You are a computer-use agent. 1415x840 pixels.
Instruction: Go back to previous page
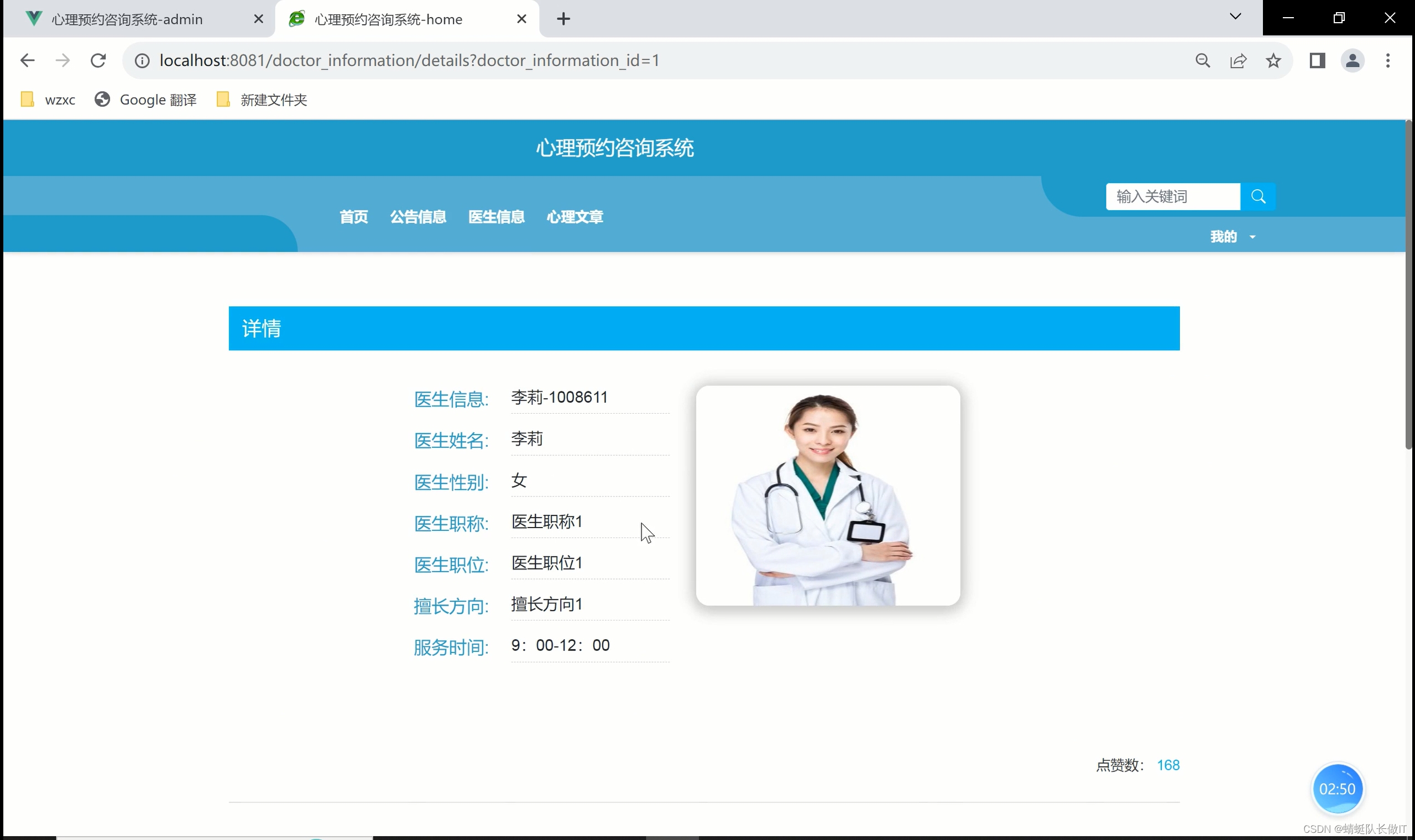pos(27,61)
